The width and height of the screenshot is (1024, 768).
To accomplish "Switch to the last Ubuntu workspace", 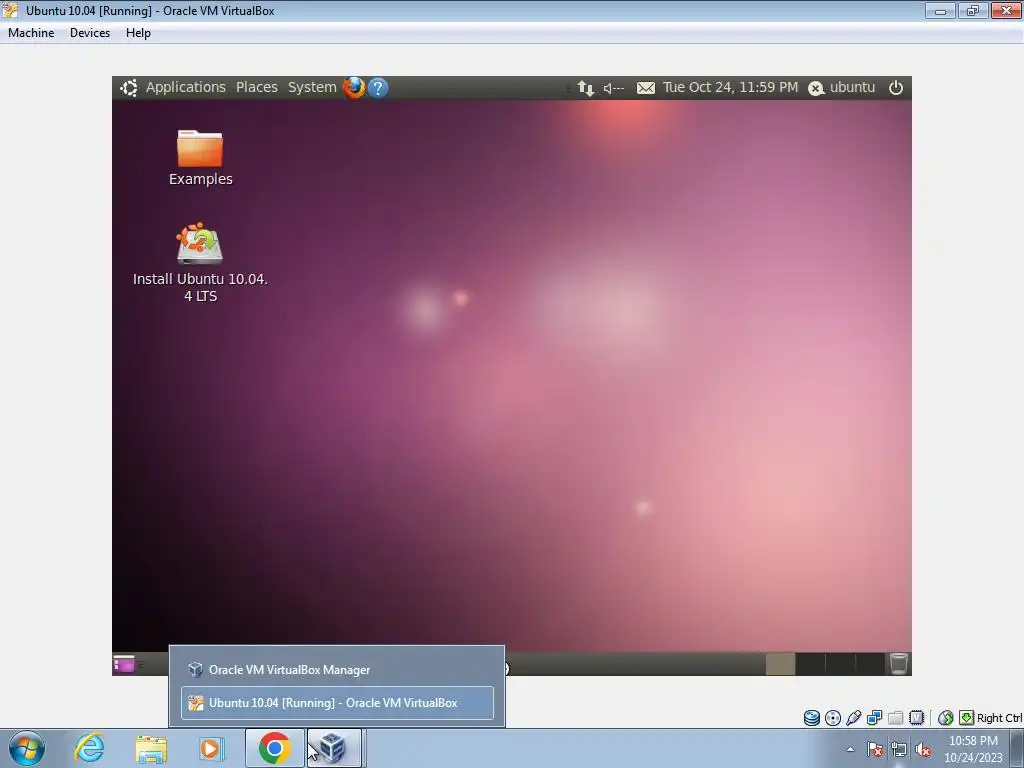I will click(870, 664).
